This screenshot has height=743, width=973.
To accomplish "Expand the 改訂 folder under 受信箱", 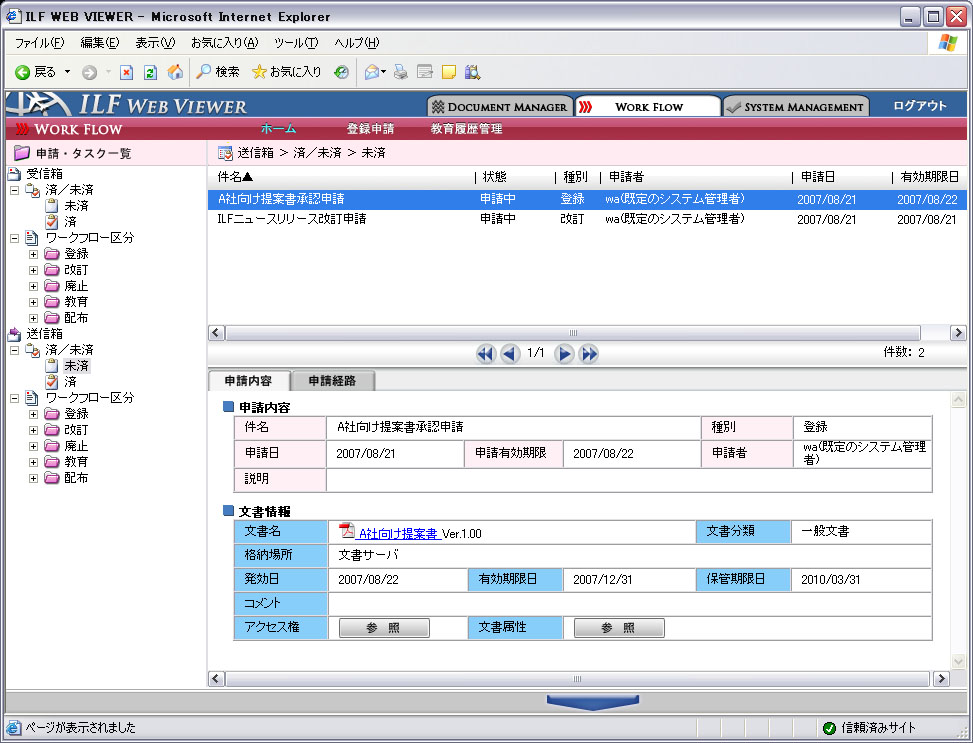I will [34, 270].
